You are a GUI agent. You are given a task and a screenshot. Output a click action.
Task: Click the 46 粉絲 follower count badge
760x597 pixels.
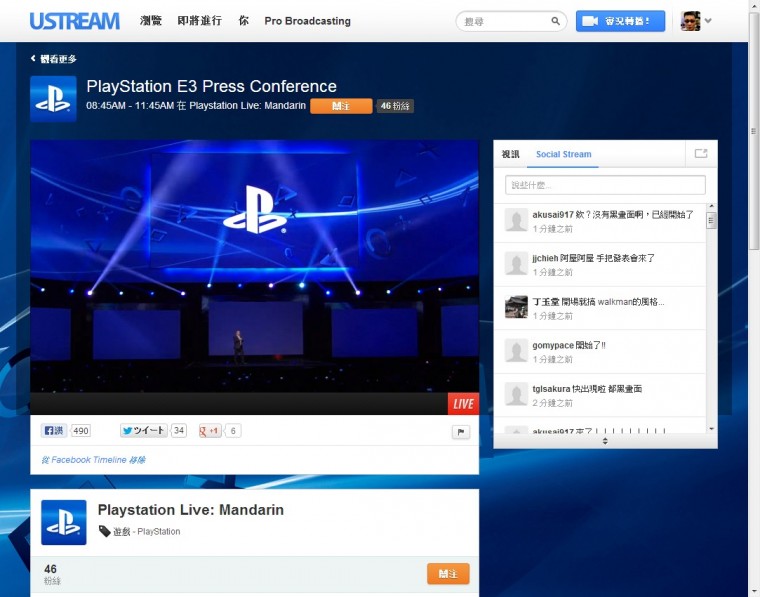pyautogui.click(x=395, y=106)
